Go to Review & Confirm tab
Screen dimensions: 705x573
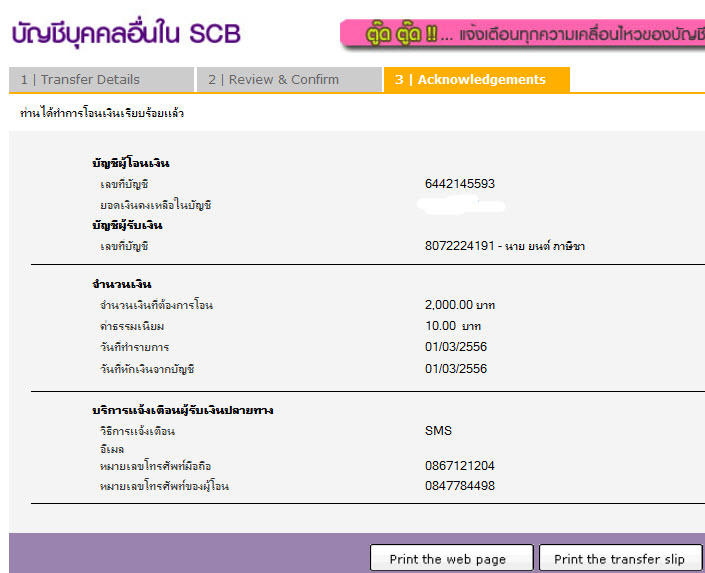290,80
